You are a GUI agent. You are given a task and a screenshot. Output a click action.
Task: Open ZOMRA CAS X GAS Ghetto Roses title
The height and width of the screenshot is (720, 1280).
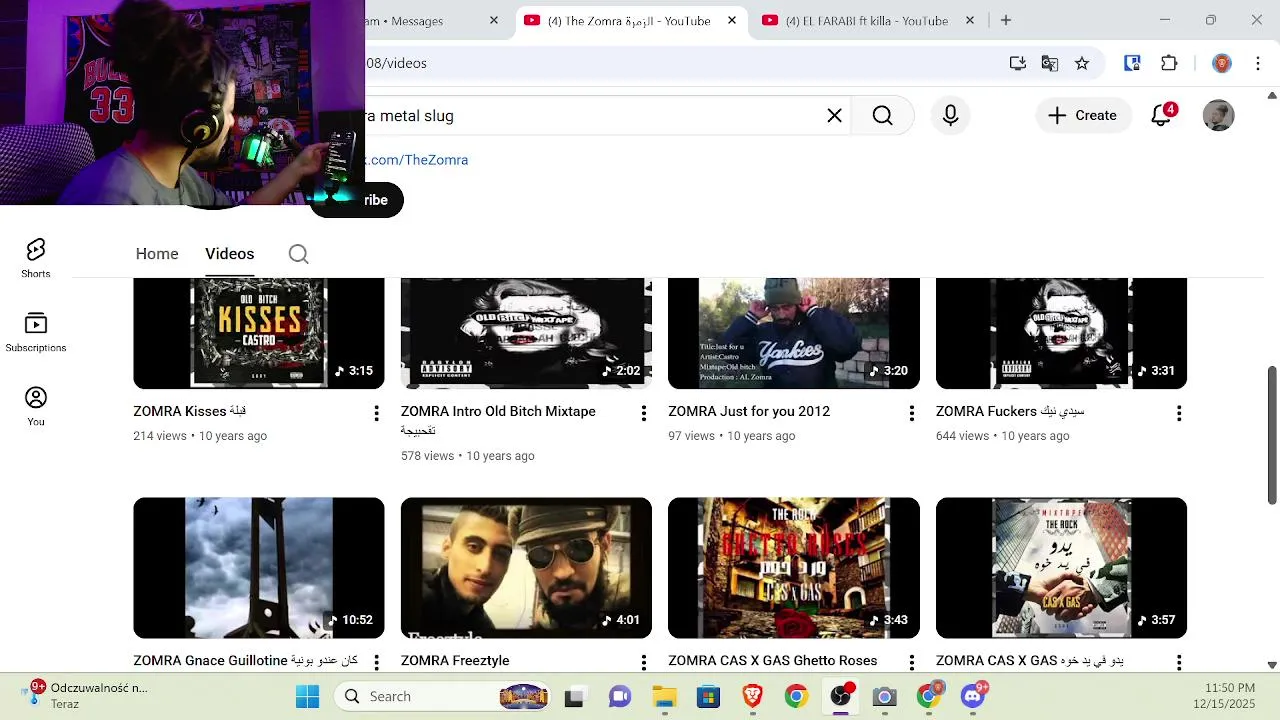click(773, 661)
